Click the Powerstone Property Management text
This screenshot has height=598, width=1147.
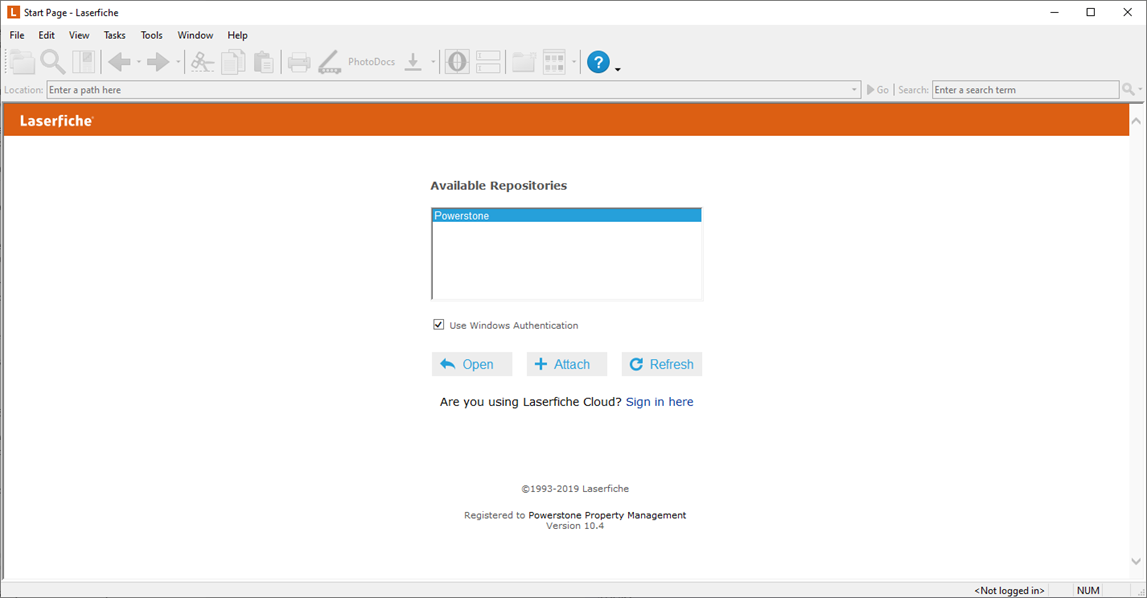607,515
